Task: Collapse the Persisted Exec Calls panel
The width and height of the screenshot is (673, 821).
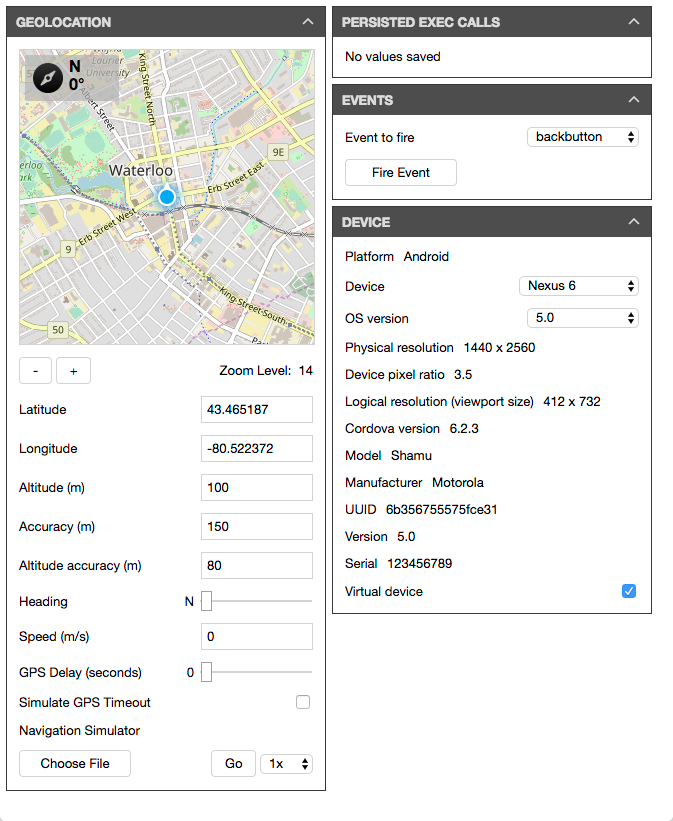Action: click(x=632, y=22)
